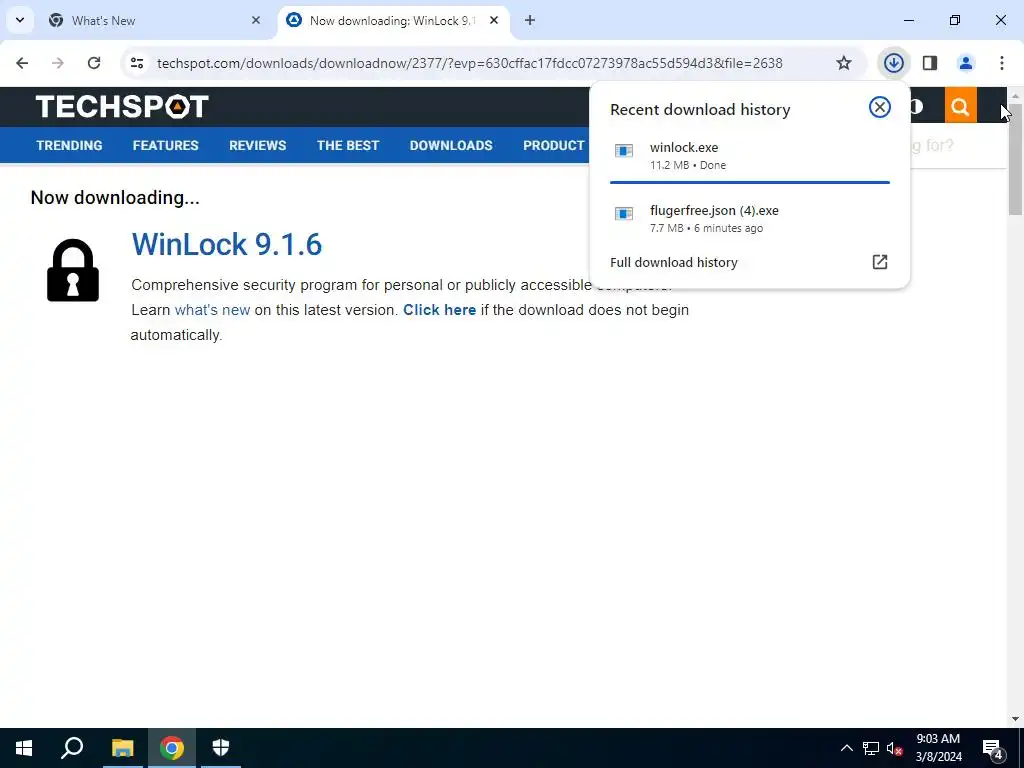Open Full download history
The height and width of the screenshot is (768, 1024).
(749, 263)
